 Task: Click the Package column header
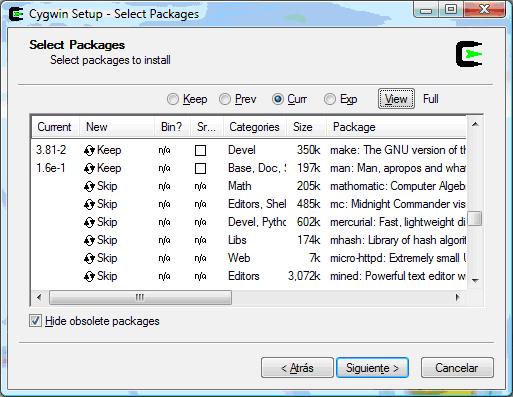coord(396,127)
